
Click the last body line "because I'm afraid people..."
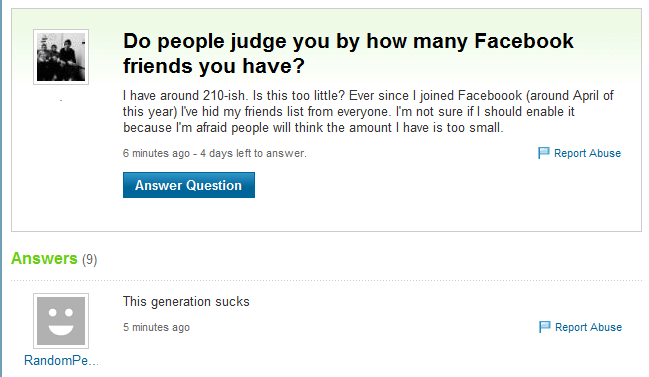(x=313, y=127)
